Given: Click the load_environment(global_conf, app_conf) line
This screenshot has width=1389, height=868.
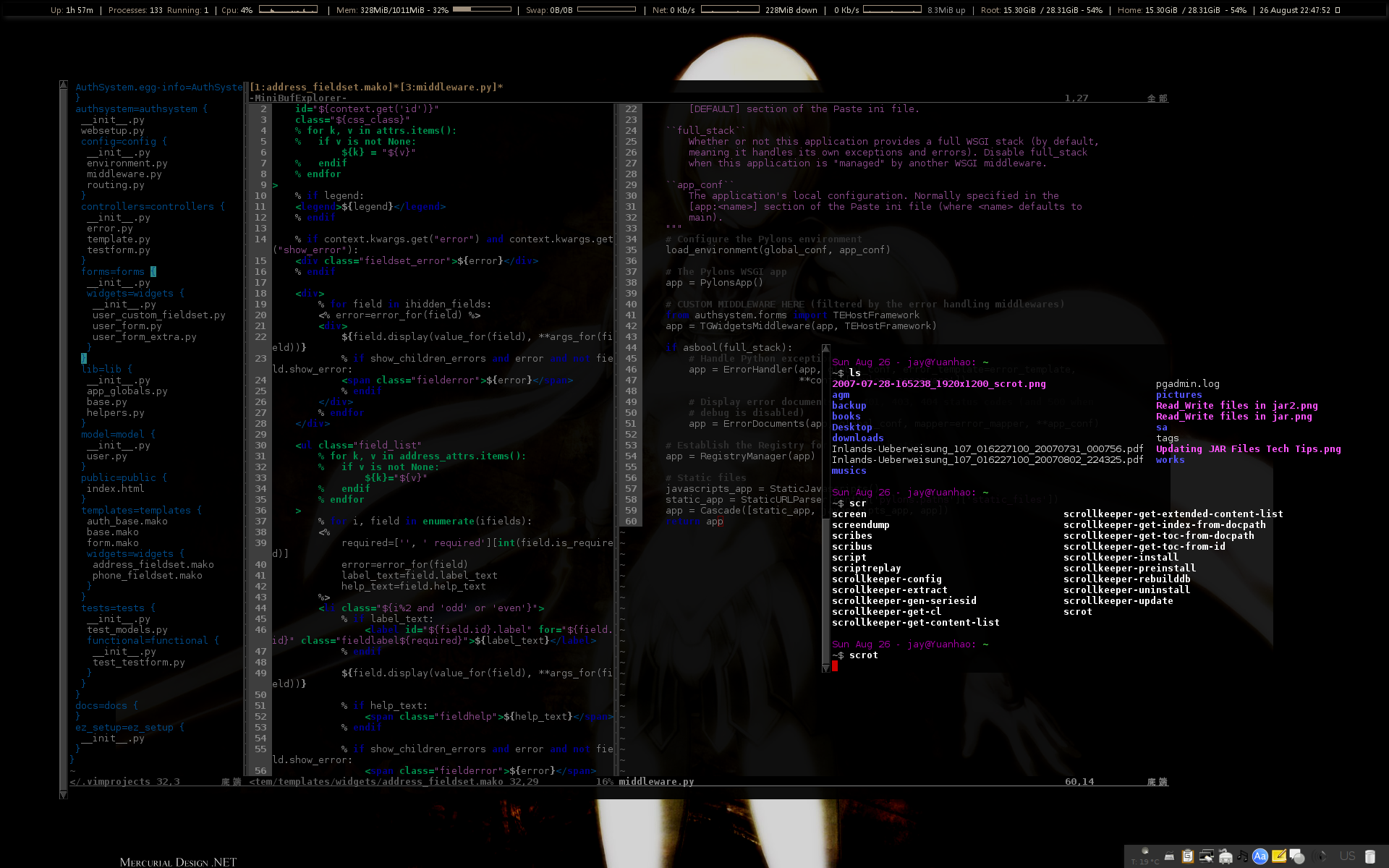Looking at the screenshot, I should point(778,250).
